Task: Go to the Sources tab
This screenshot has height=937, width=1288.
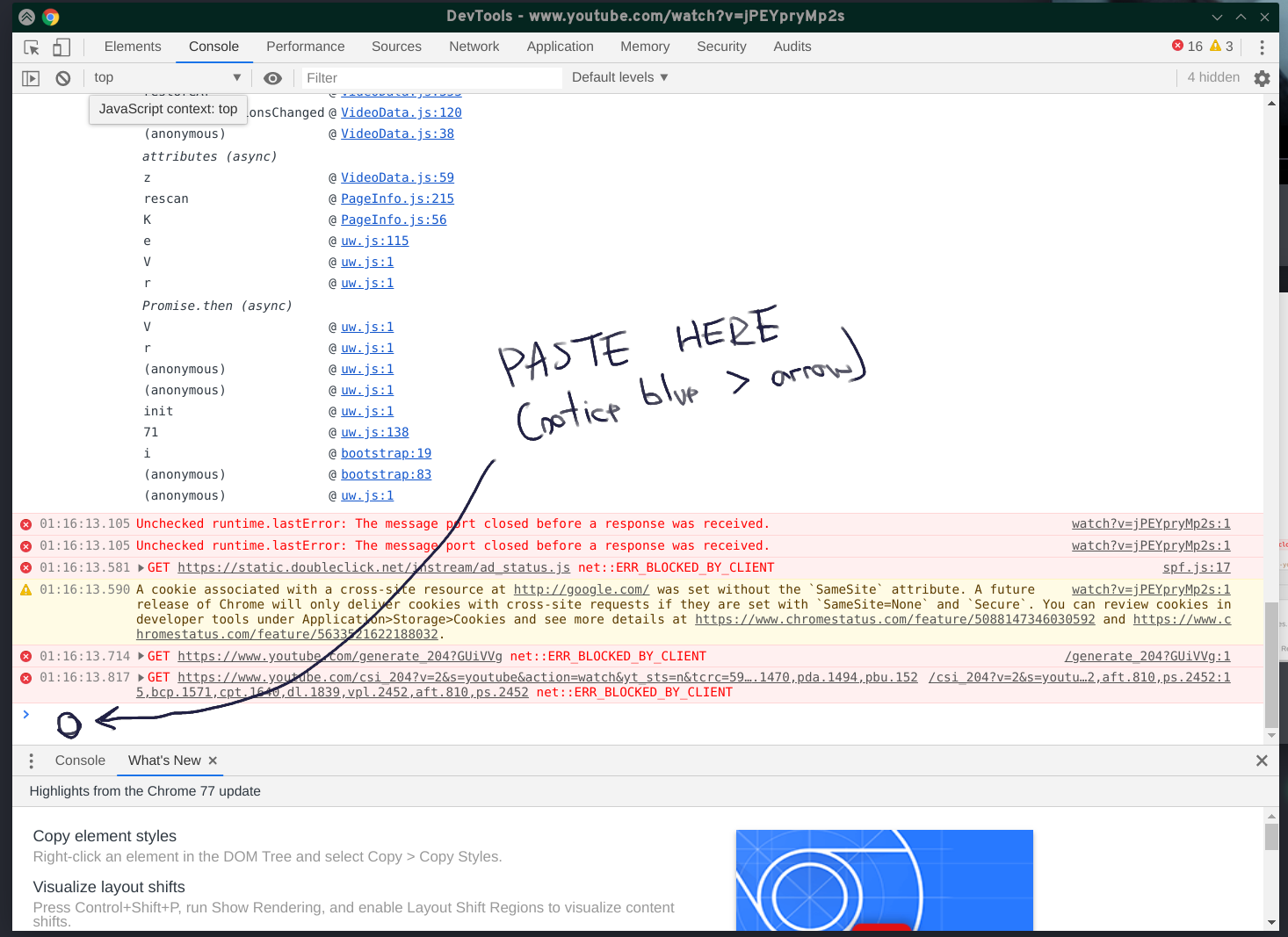Action: pos(396,47)
